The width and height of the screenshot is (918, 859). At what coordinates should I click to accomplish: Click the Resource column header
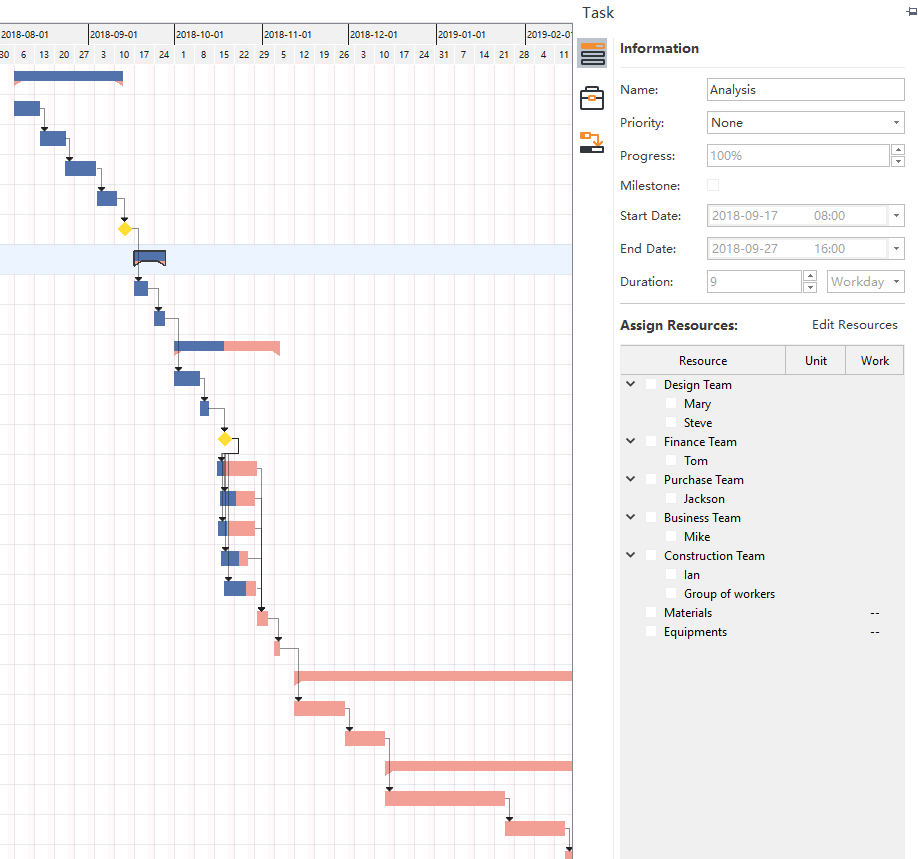click(703, 361)
